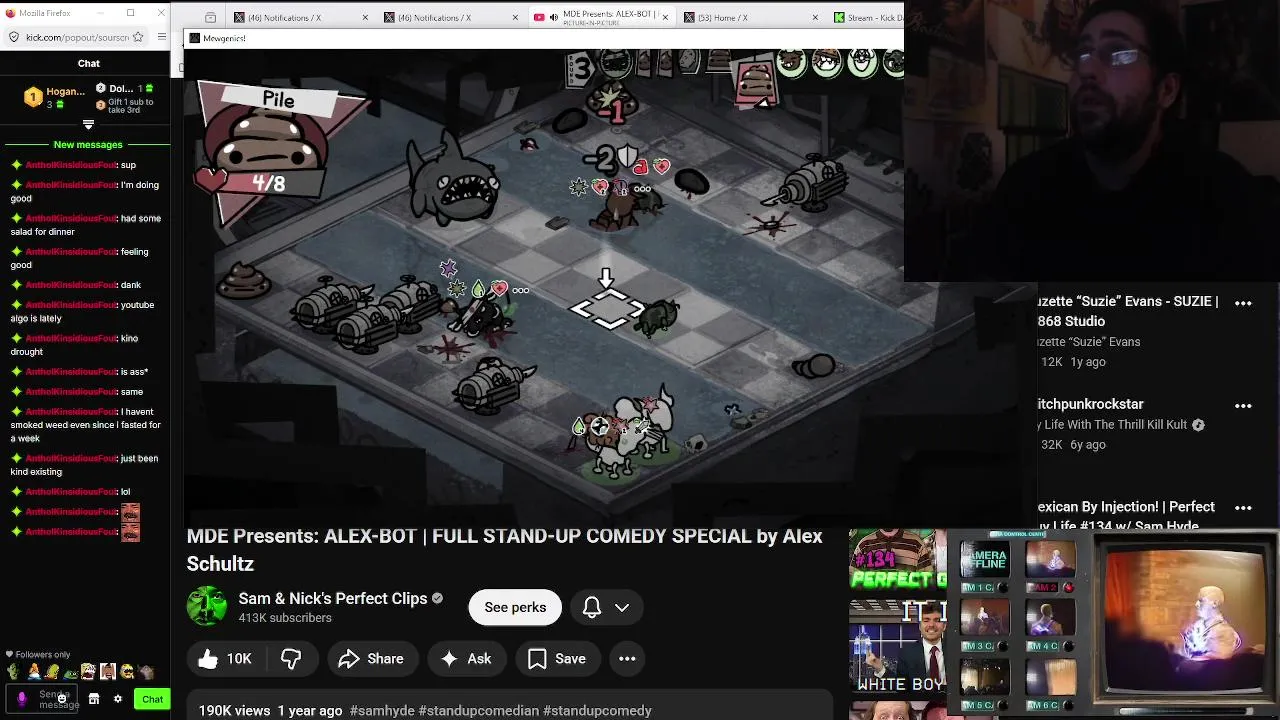Open options menu for the itchpunkrockstar video
Screen dimensions: 1280x720
(x=1243, y=405)
